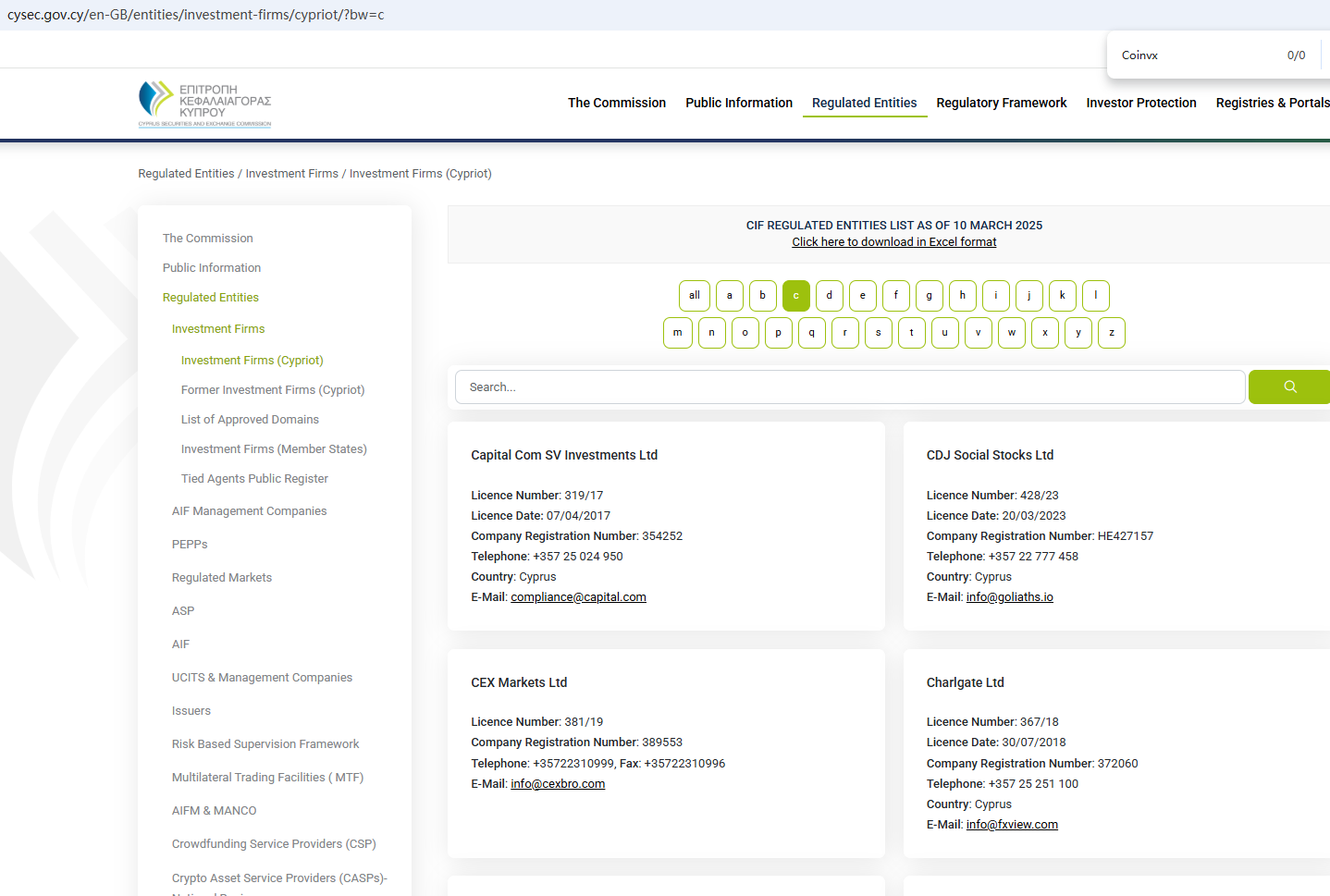This screenshot has width=1330, height=896.
Task: Open CEX Markets Ltd entry
Action: 519,682
